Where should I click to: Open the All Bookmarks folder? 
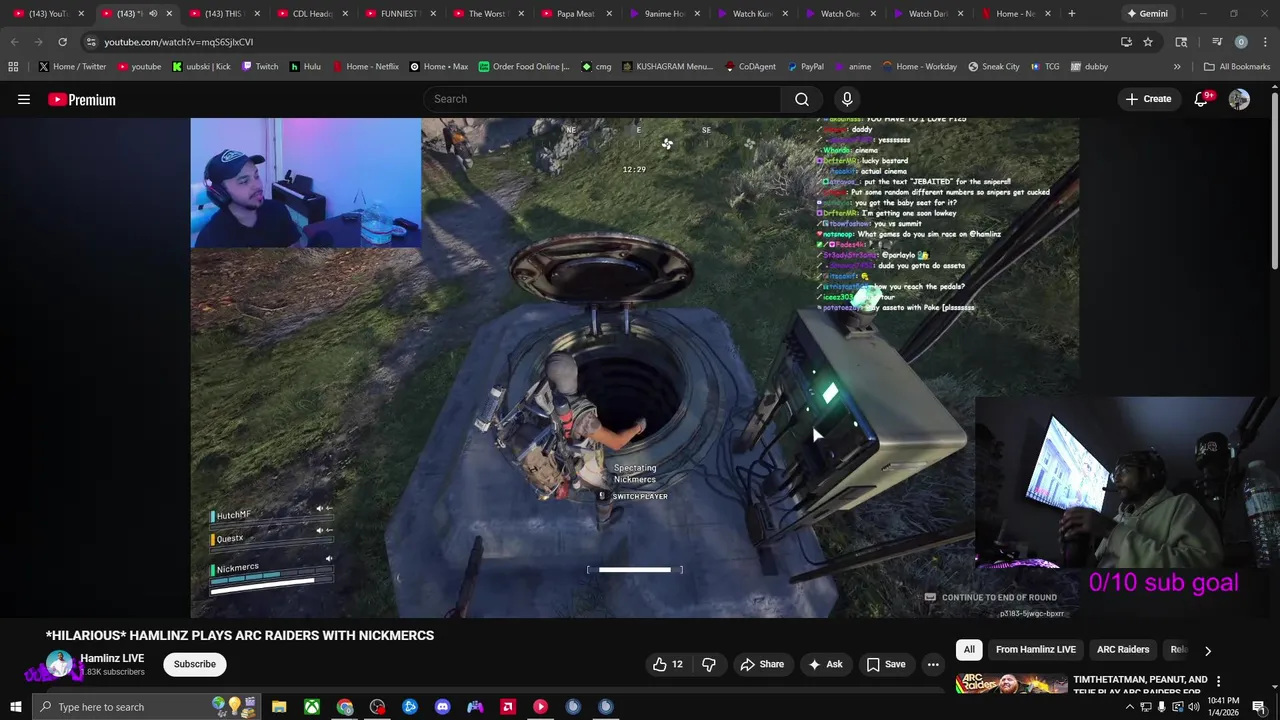1236,67
